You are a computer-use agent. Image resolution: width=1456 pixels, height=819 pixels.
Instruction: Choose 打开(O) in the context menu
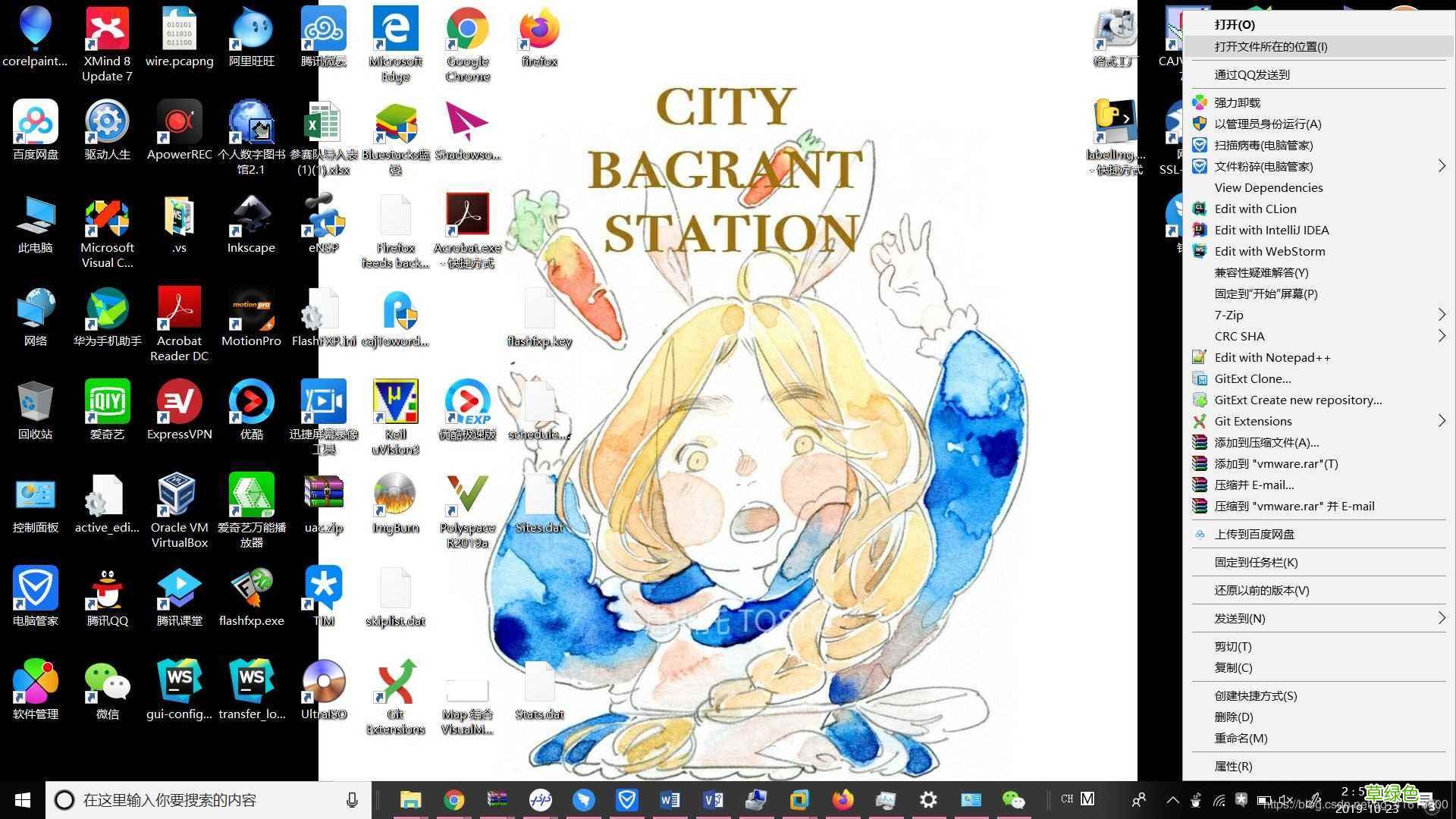coord(1318,25)
